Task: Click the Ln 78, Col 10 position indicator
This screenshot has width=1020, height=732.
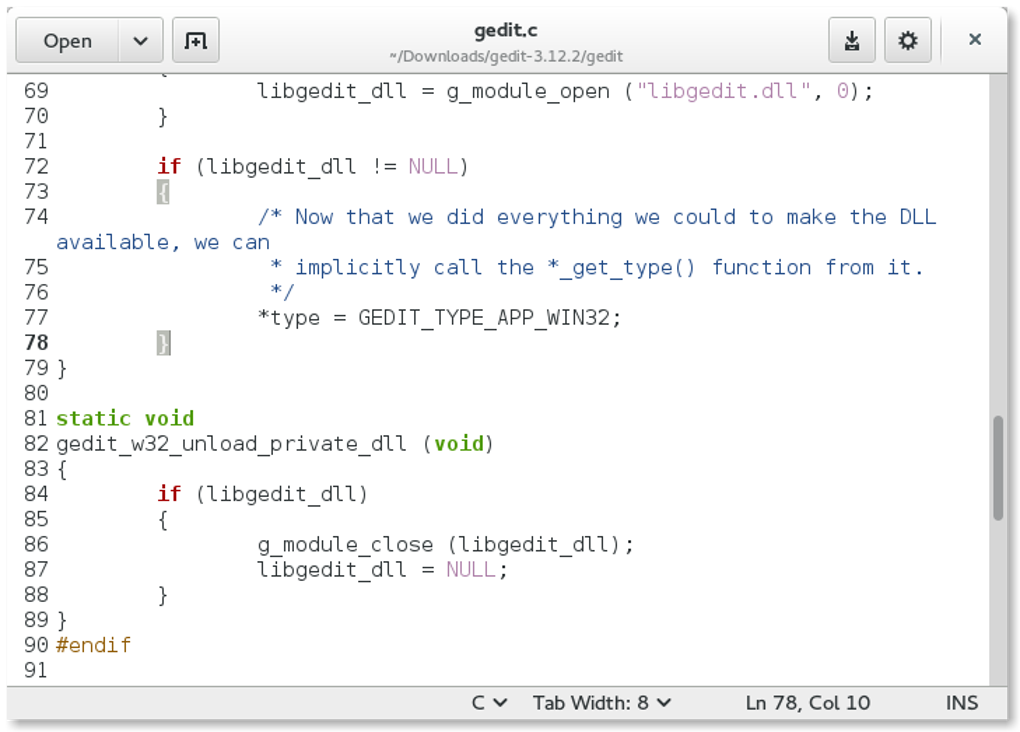Action: pyautogui.click(x=806, y=703)
